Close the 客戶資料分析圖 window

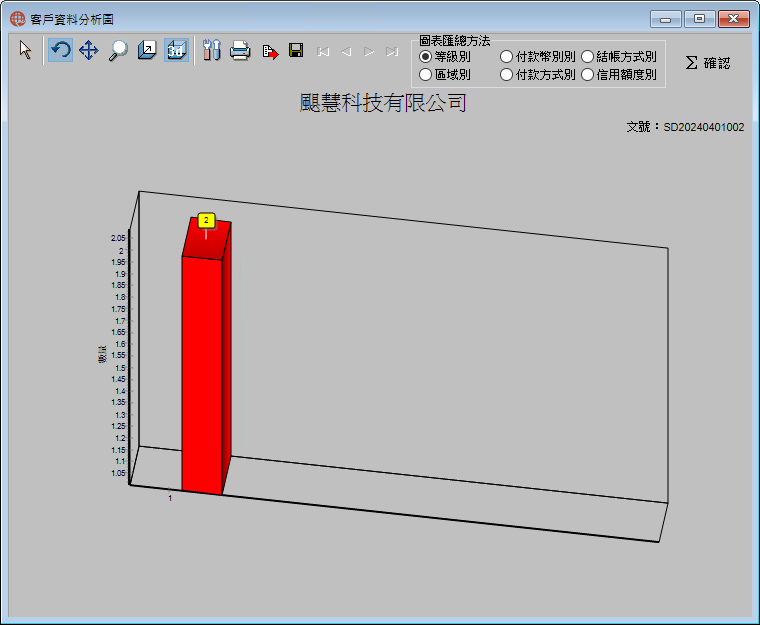point(734,19)
